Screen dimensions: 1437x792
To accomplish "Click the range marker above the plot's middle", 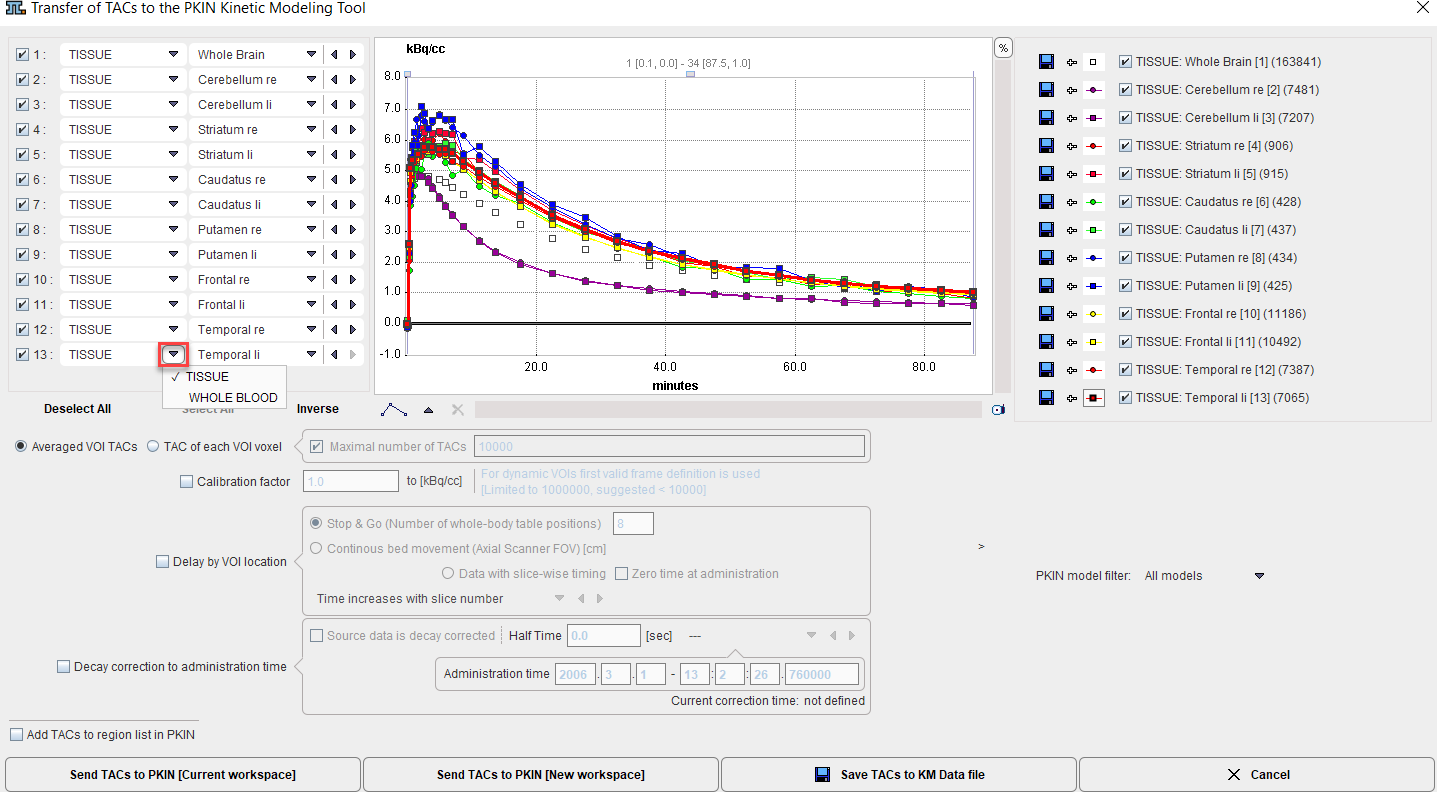I will [688, 74].
